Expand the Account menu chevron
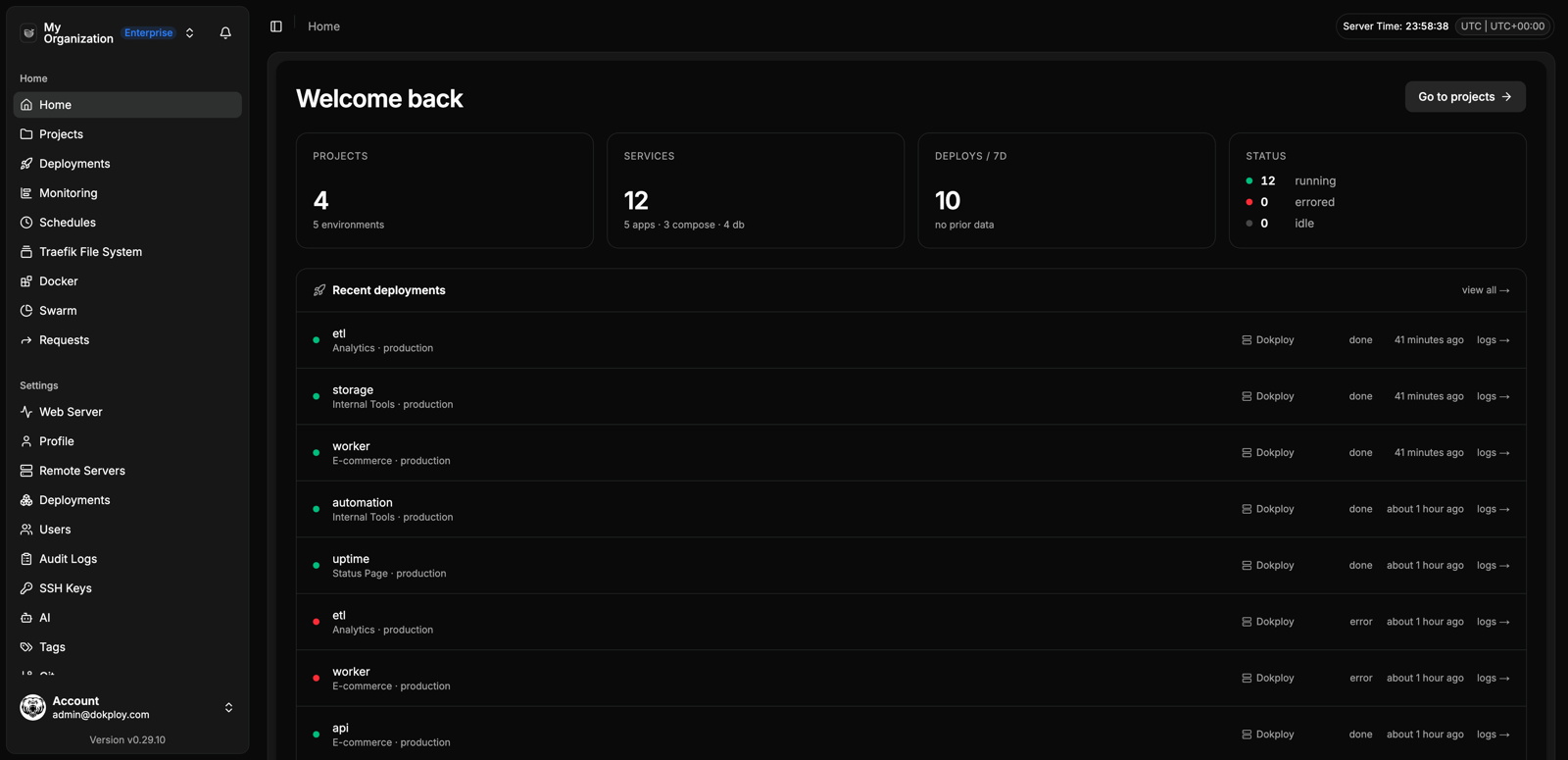Image resolution: width=1568 pixels, height=760 pixels. pyautogui.click(x=228, y=707)
